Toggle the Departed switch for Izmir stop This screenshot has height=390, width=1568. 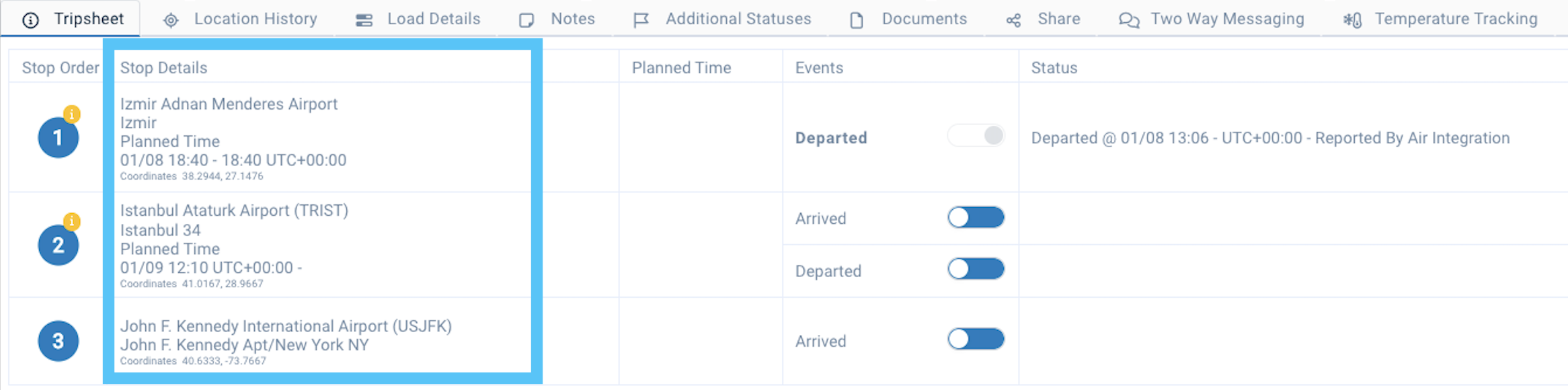pyautogui.click(x=976, y=136)
